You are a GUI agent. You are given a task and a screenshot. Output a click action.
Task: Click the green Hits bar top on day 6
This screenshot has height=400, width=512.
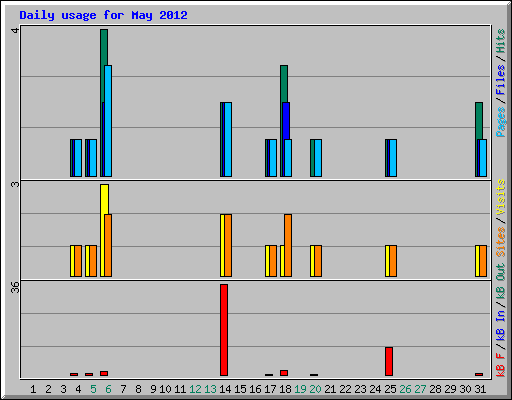pos(104,47)
